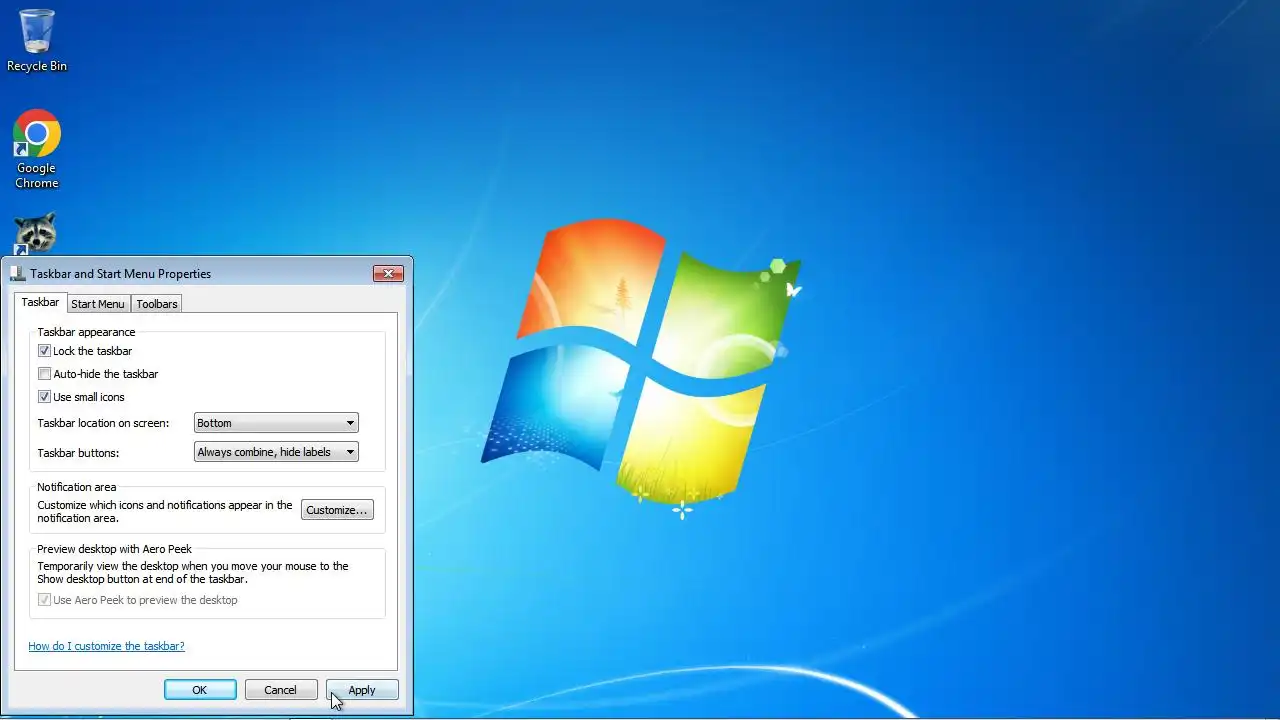Image resolution: width=1280 pixels, height=720 pixels.
Task: Enable Auto-hide the taskbar
Action: [44, 374]
